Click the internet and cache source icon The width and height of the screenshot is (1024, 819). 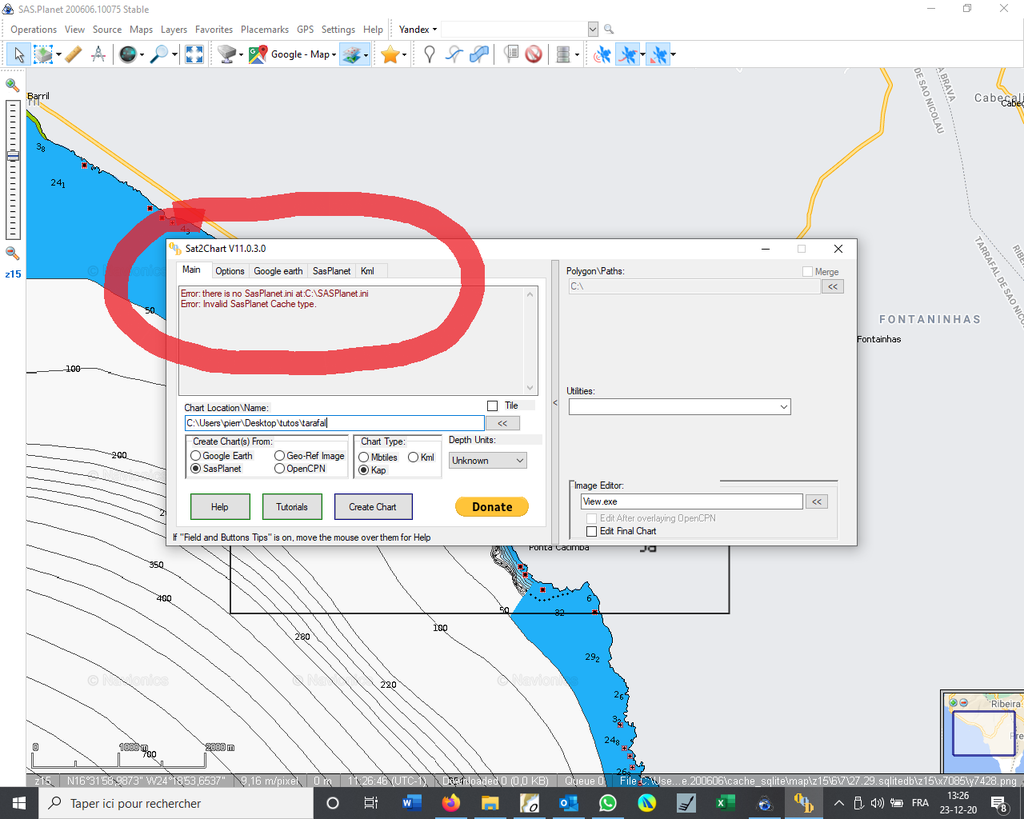tap(227, 55)
